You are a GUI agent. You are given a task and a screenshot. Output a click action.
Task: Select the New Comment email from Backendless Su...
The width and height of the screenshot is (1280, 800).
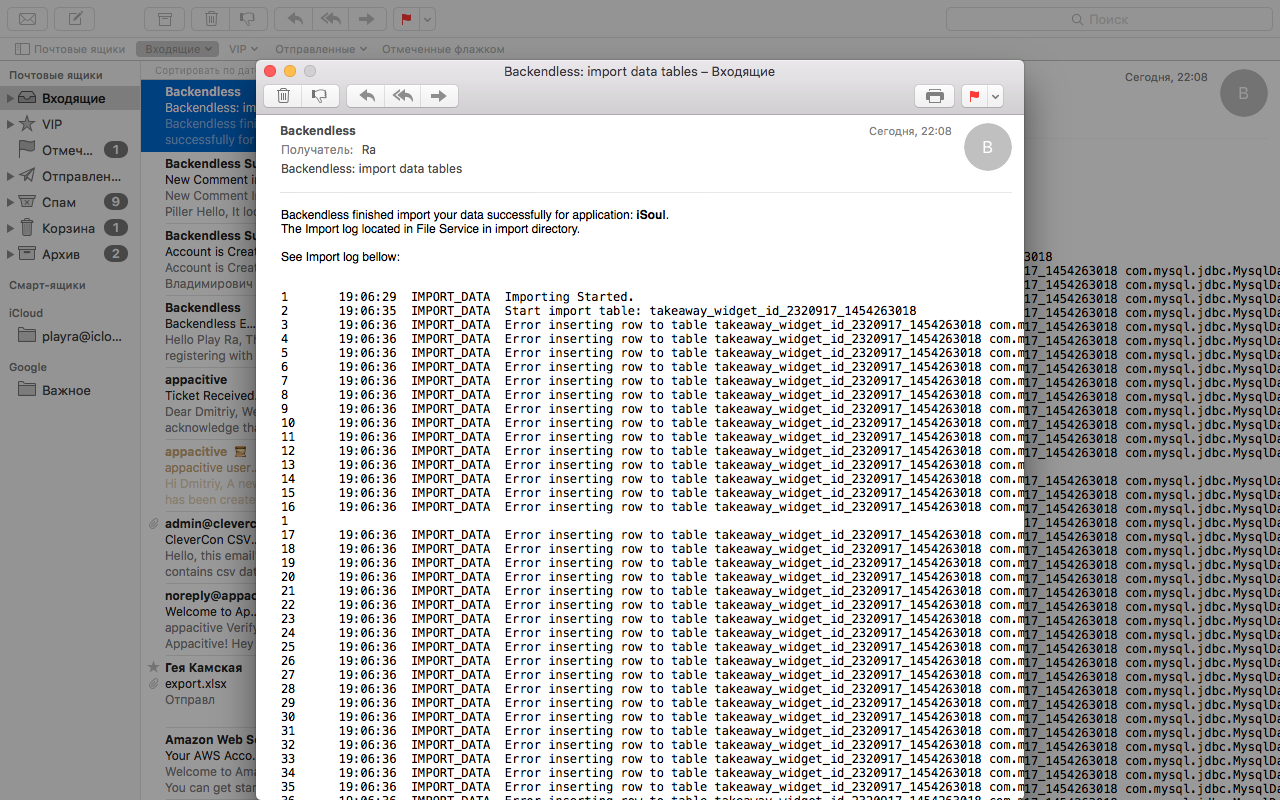tap(198, 188)
